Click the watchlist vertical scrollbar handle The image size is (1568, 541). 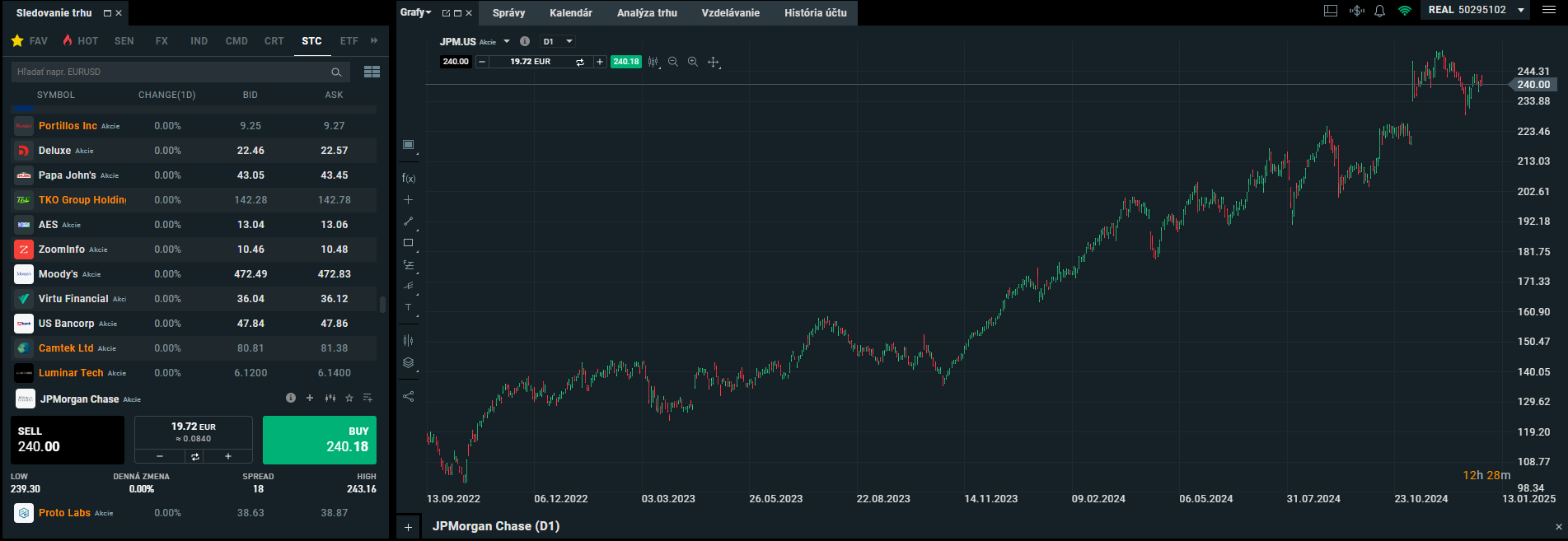coord(382,305)
